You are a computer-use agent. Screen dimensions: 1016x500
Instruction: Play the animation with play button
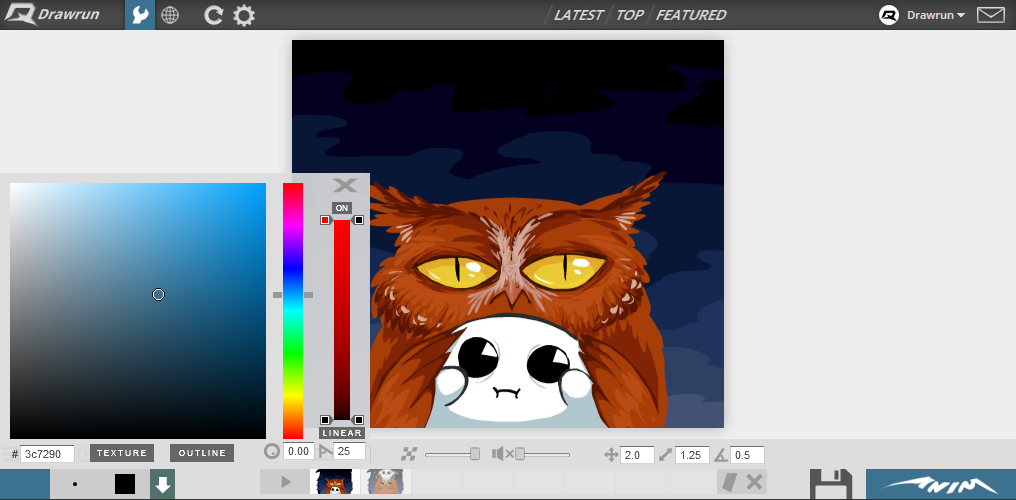click(x=285, y=482)
